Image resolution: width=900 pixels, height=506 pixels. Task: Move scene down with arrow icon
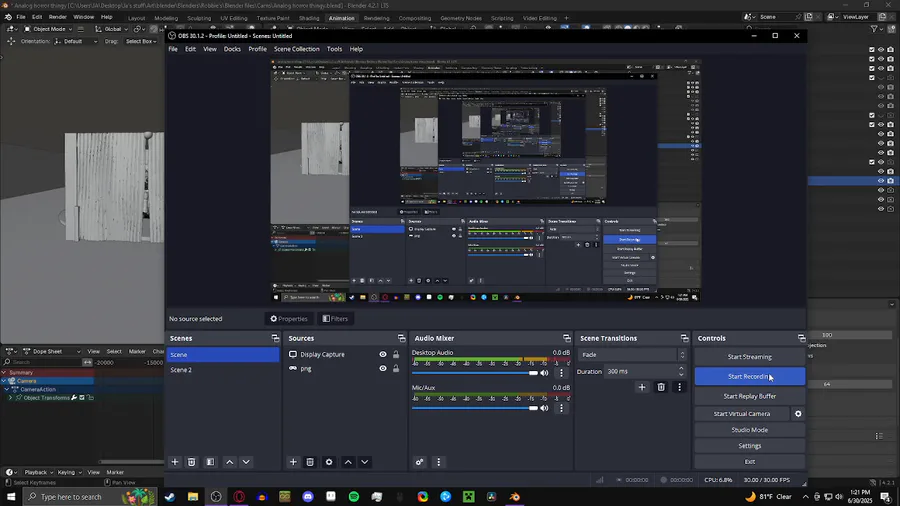point(246,462)
